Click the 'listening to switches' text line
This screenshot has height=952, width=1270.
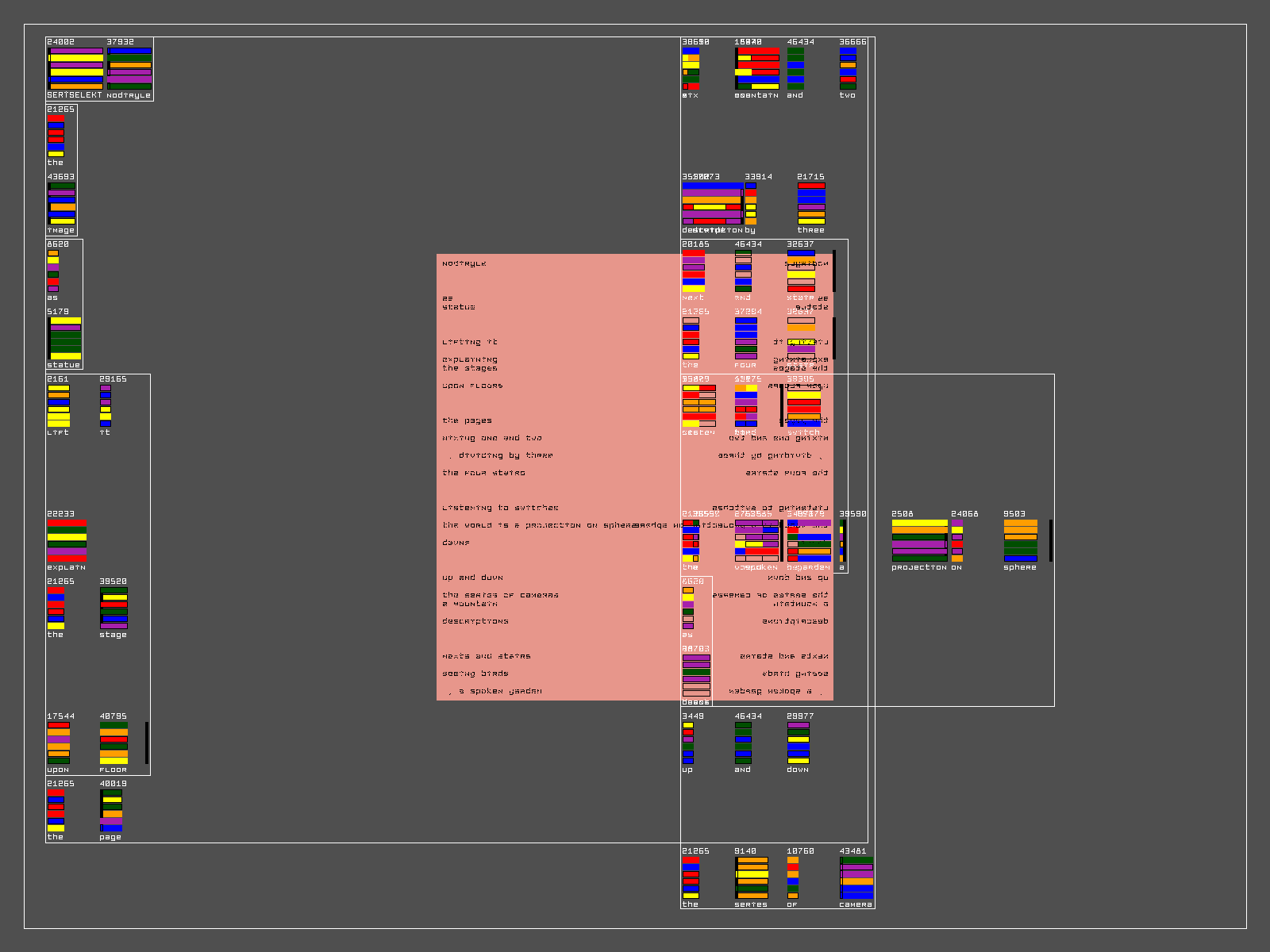pos(500,508)
